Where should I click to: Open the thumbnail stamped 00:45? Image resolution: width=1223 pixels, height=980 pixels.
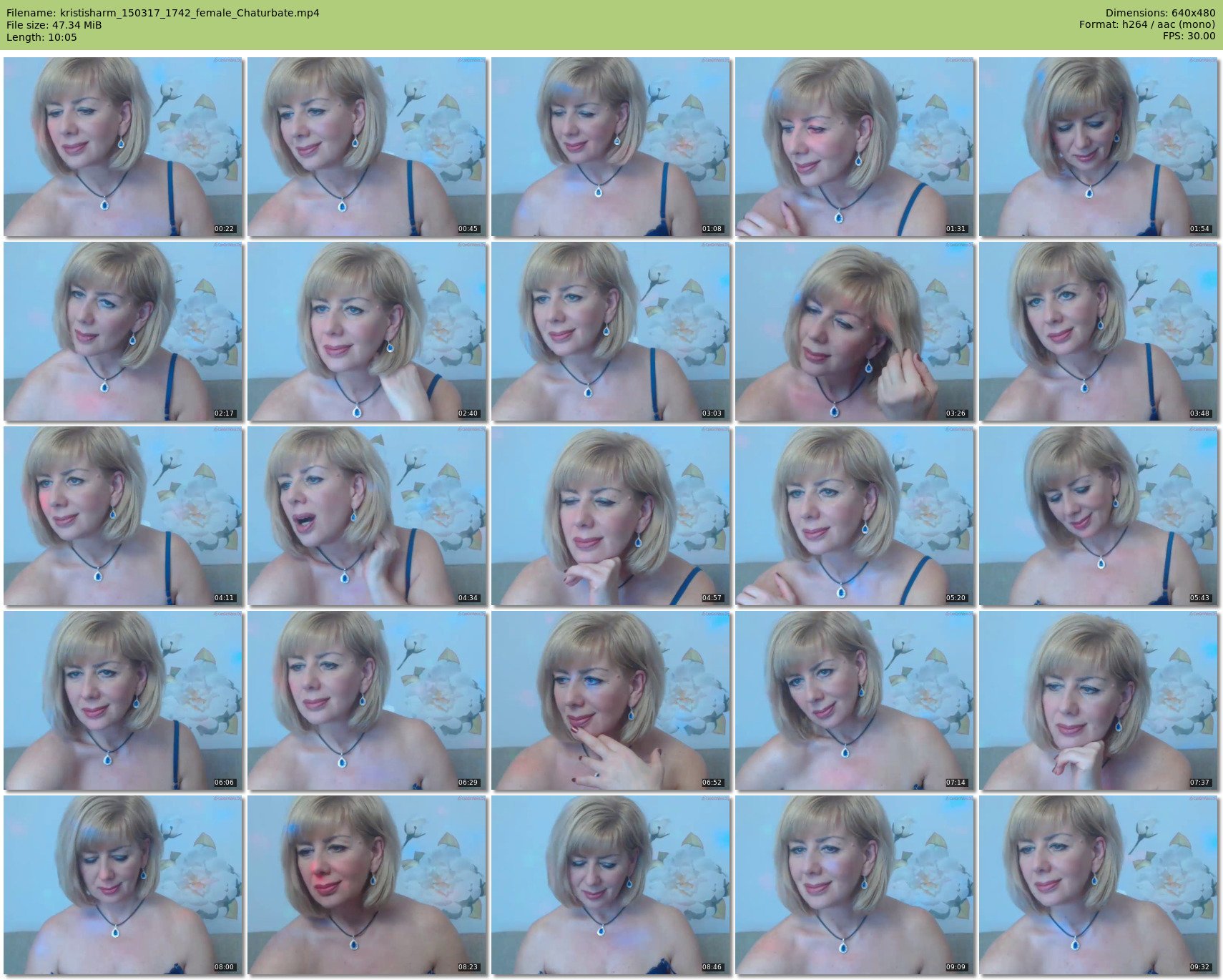[x=367, y=147]
